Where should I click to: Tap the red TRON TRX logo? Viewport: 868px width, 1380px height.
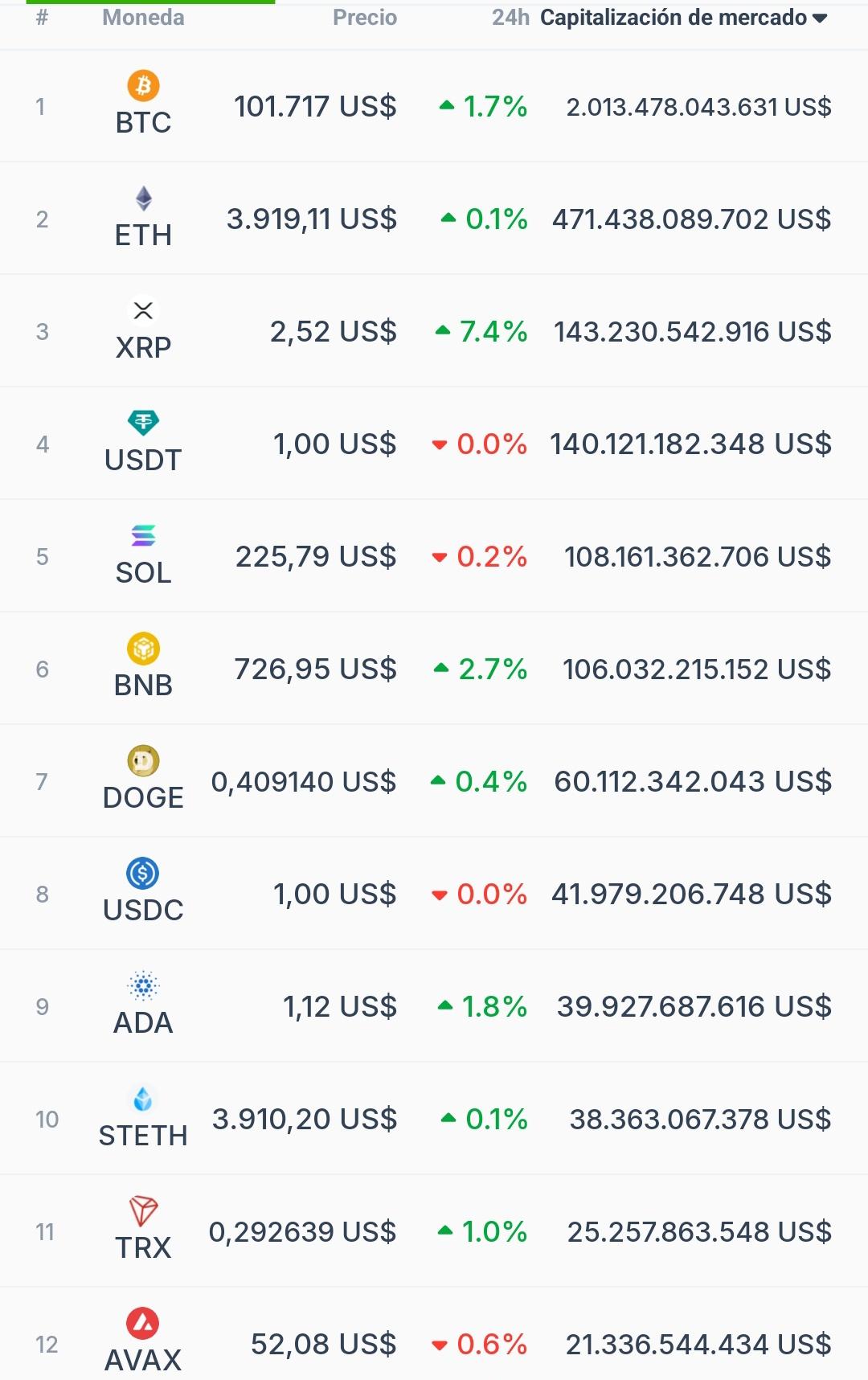143,1210
